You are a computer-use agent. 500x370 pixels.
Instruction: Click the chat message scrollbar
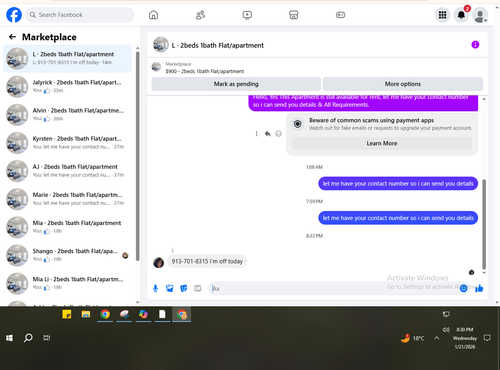[x=484, y=224]
